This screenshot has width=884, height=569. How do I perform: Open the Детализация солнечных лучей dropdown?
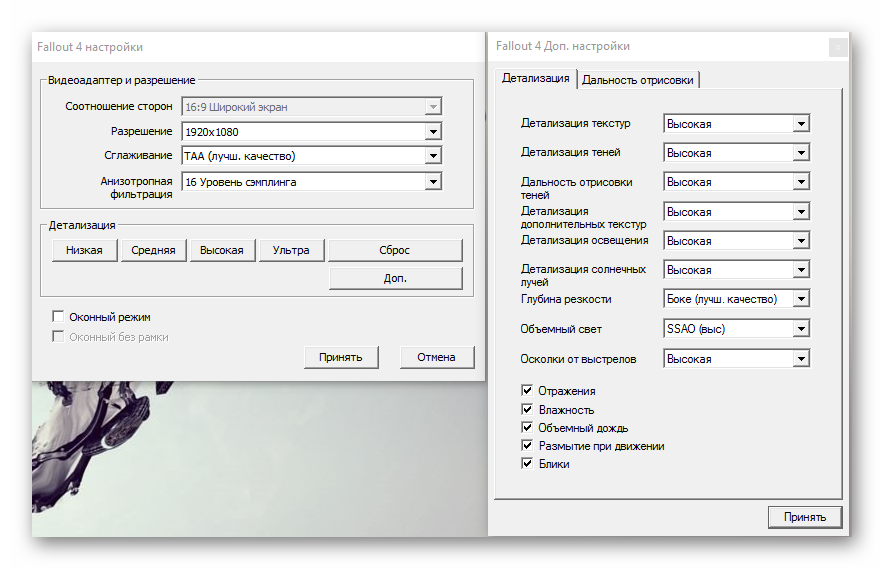point(736,270)
